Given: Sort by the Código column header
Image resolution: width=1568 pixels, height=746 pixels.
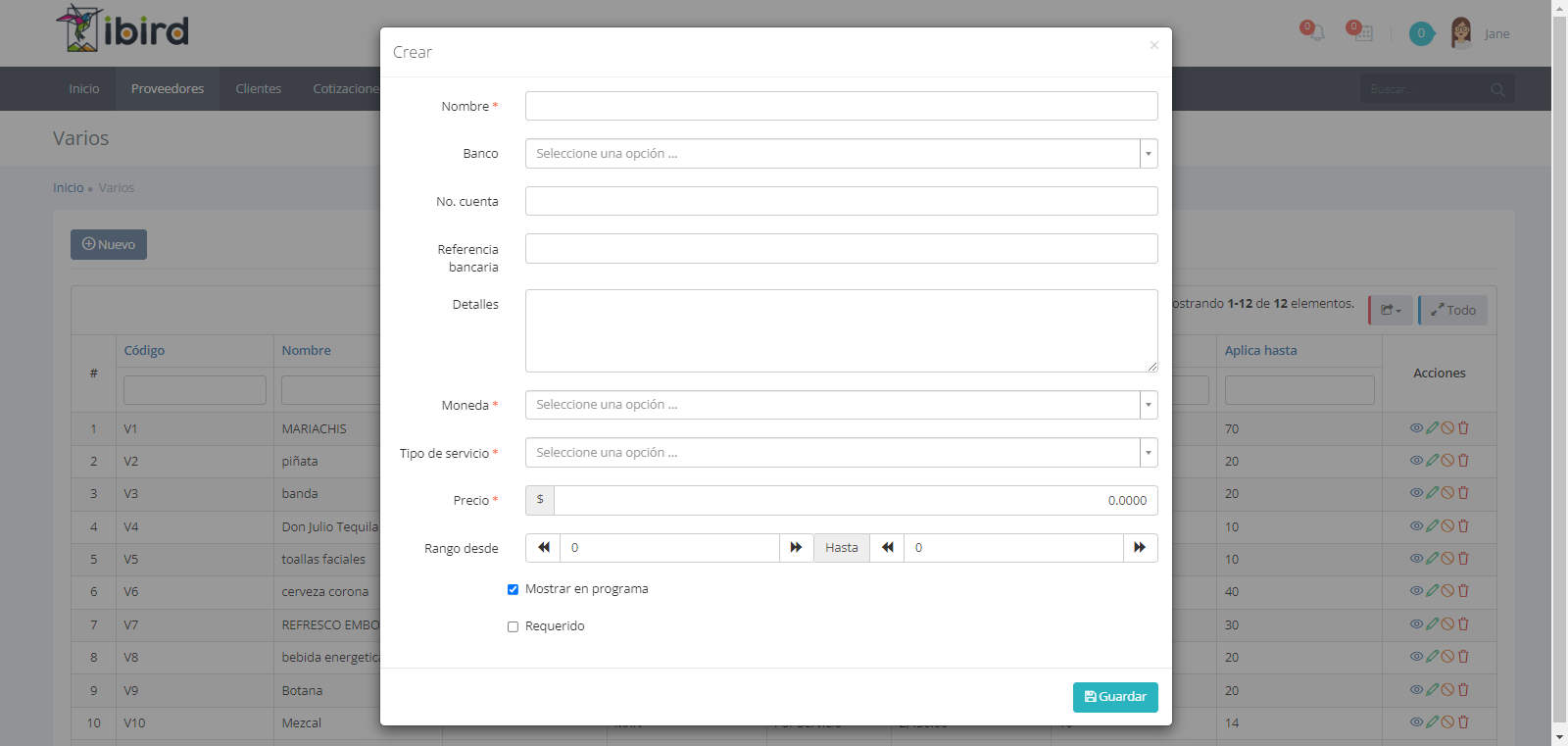Looking at the screenshot, I should pyautogui.click(x=144, y=351).
